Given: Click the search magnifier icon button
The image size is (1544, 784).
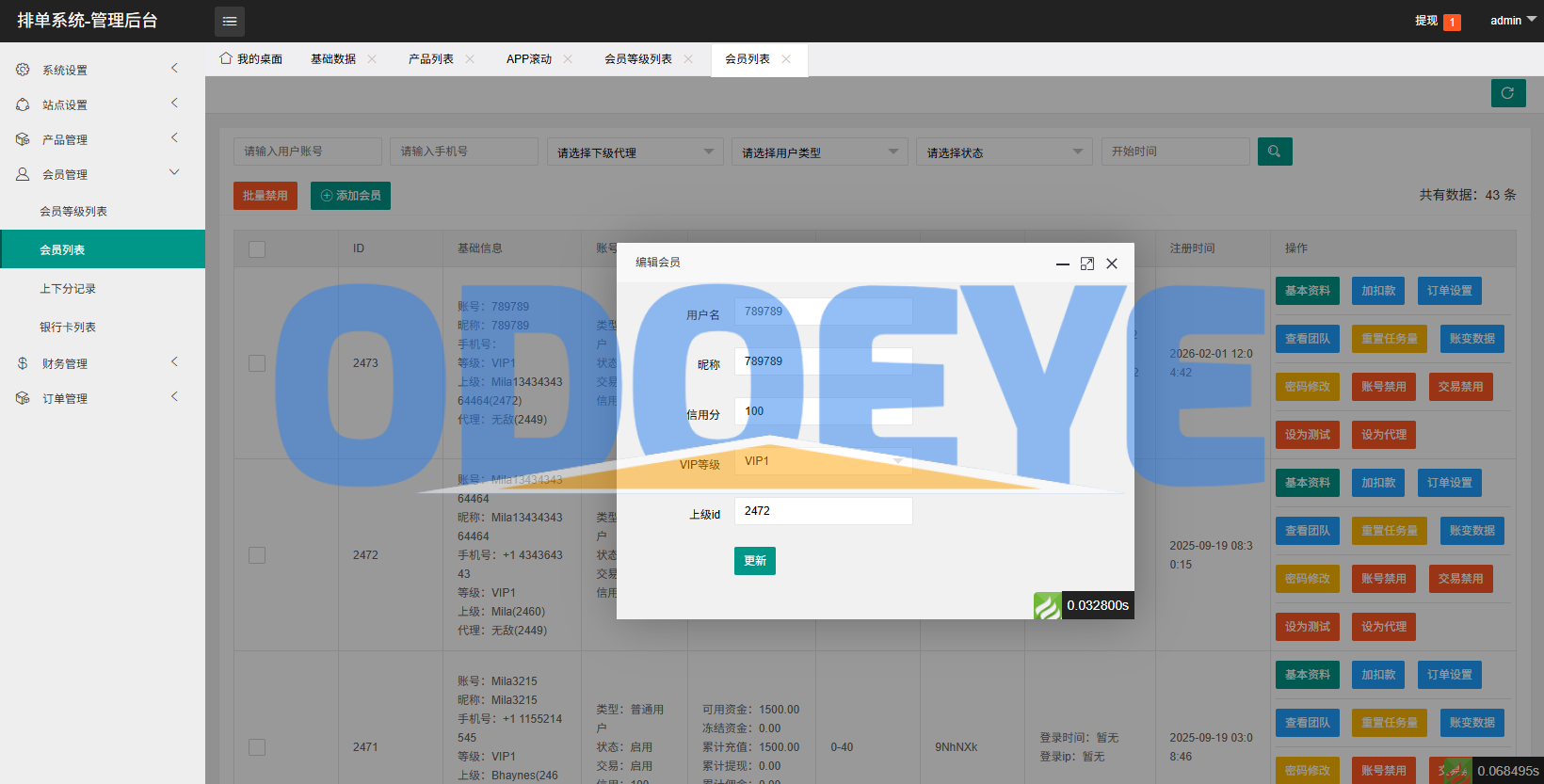Looking at the screenshot, I should click(x=1274, y=152).
